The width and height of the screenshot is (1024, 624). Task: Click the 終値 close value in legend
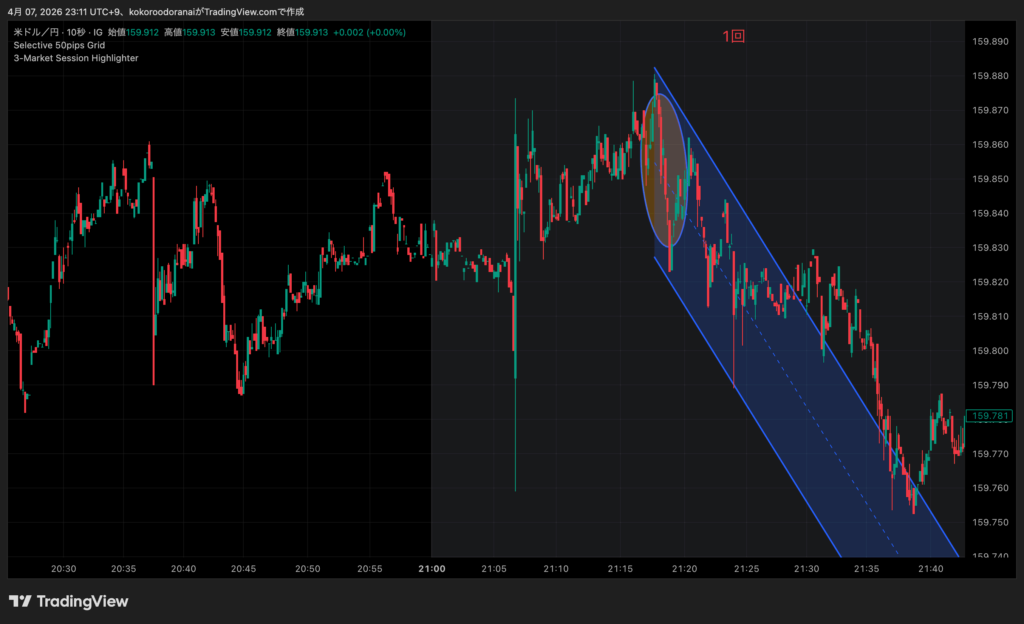[x=314, y=32]
